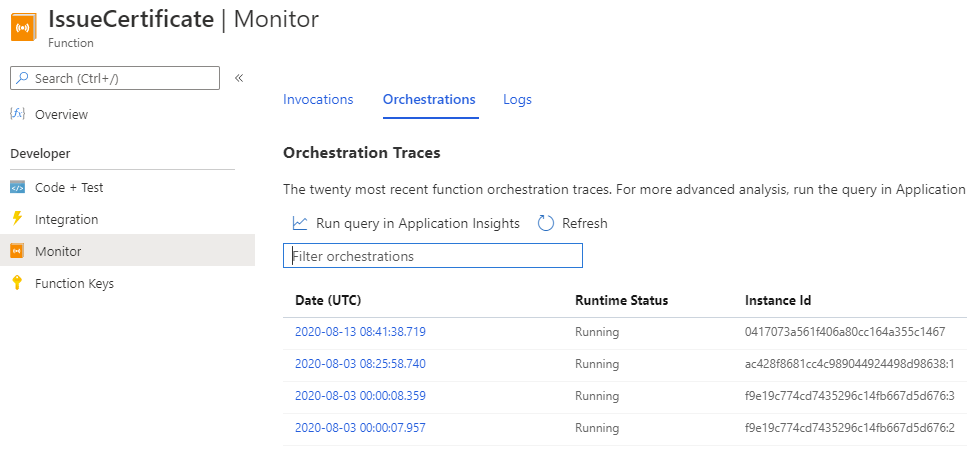Click the Refresh circular arrow icon
This screenshot has height=449, width=967.
pos(546,223)
